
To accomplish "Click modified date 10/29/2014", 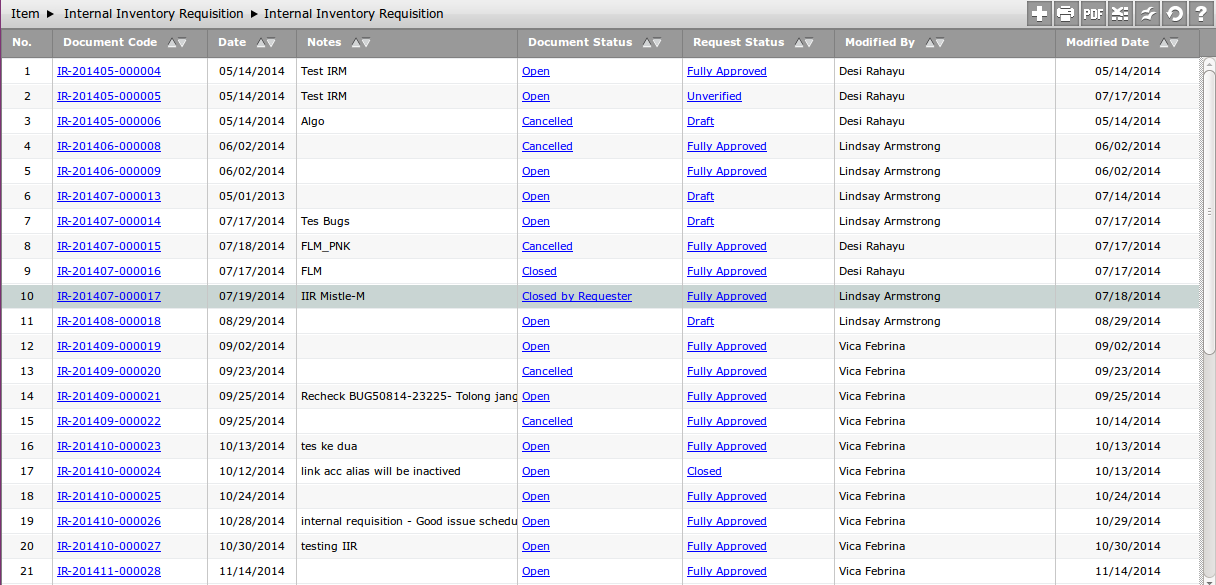I will click(x=1128, y=521).
